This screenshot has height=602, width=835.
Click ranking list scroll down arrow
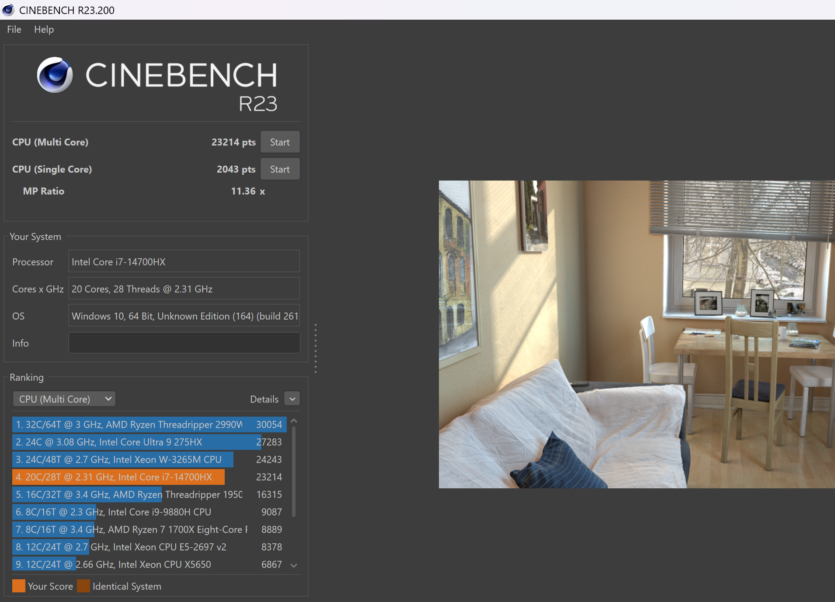click(293, 565)
